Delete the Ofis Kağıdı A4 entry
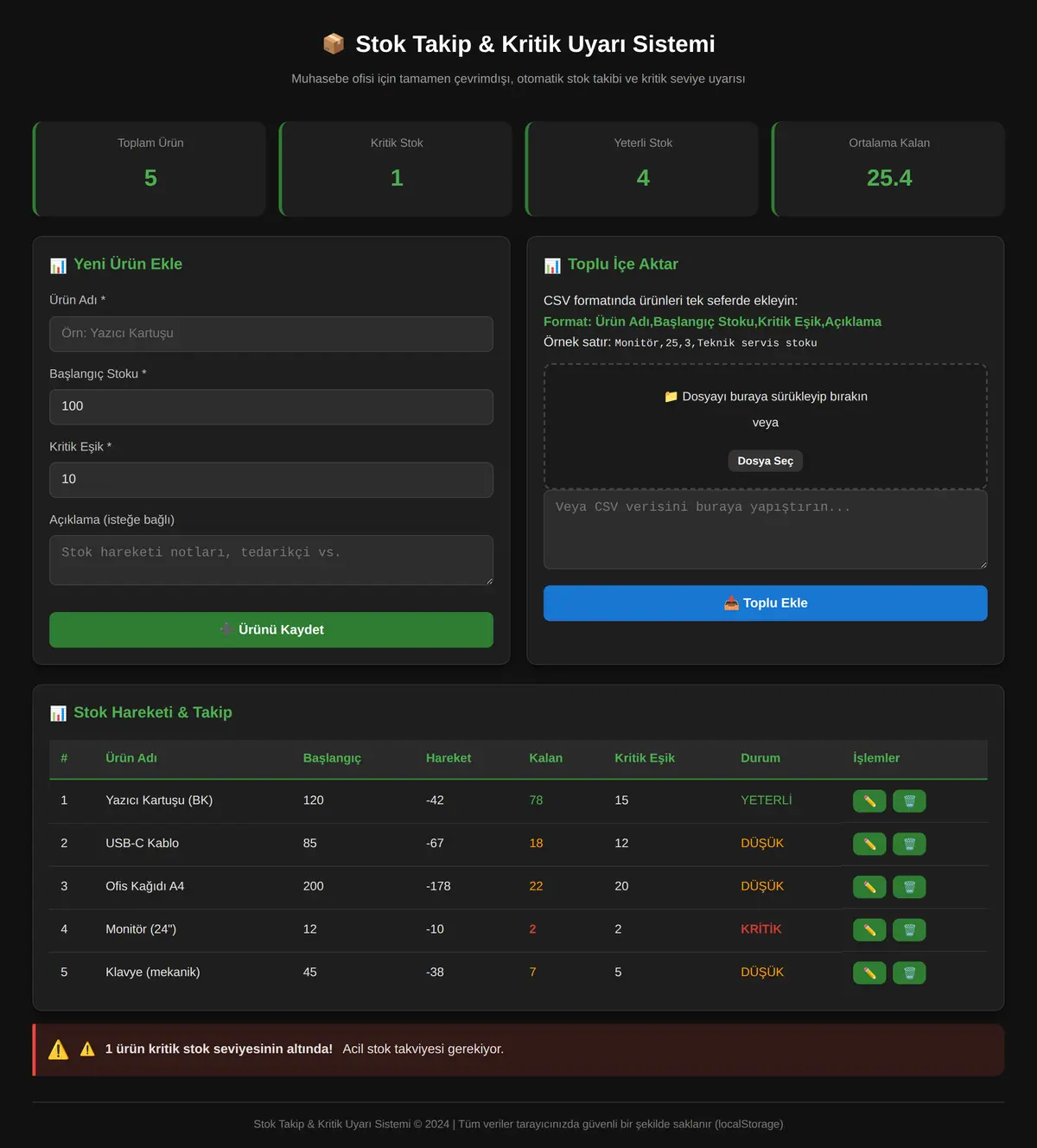The height and width of the screenshot is (1148, 1037). [909, 887]
